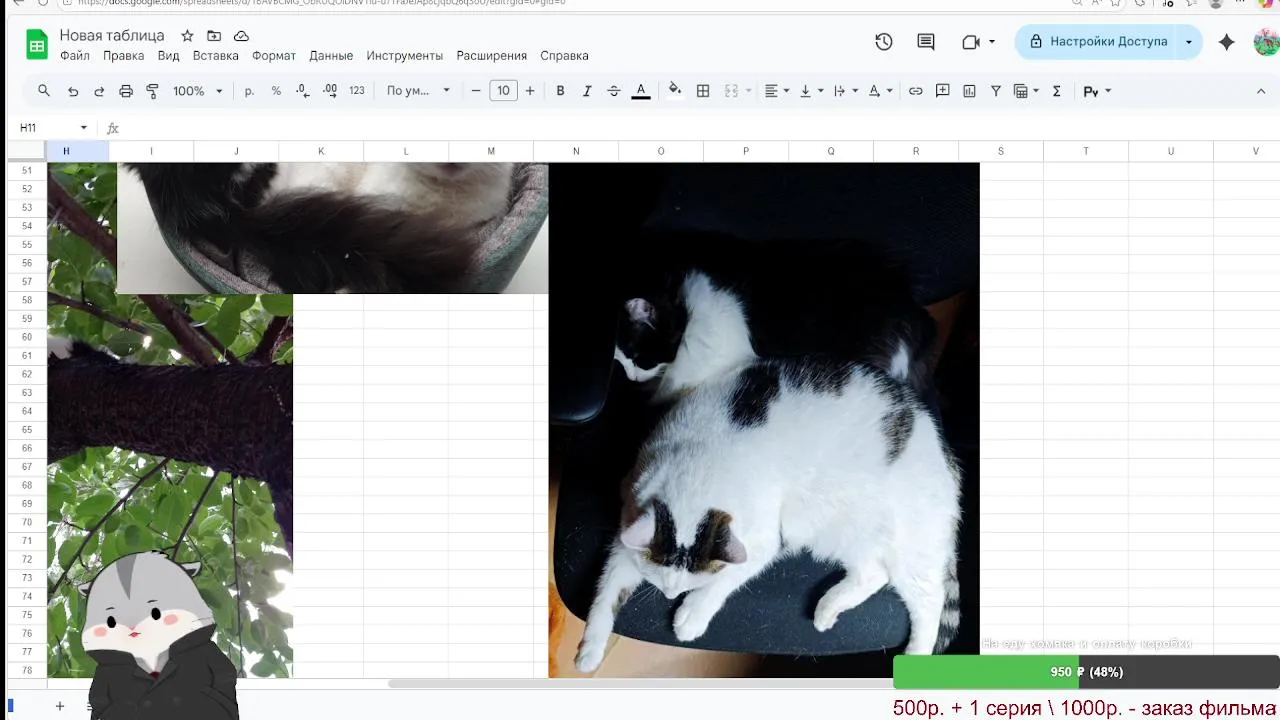Screen dimensions: 1280x720
Task: View the cloud save status
Action: (x=241, y=36)
